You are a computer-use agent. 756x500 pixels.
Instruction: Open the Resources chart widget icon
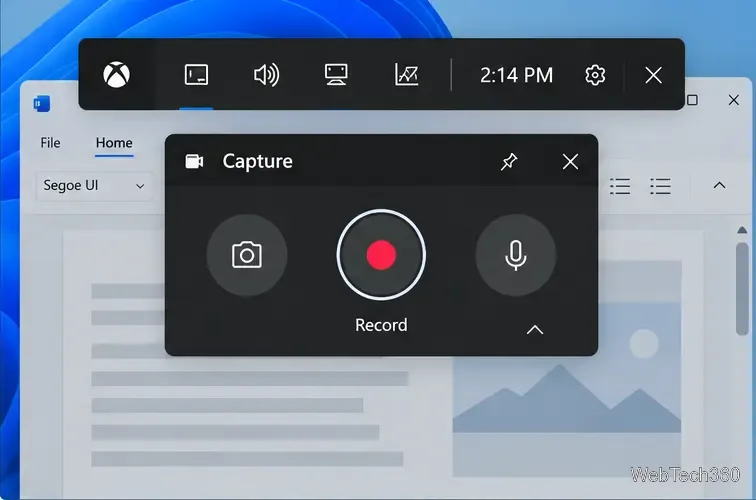pyautogui.click(x=406, y=75)
